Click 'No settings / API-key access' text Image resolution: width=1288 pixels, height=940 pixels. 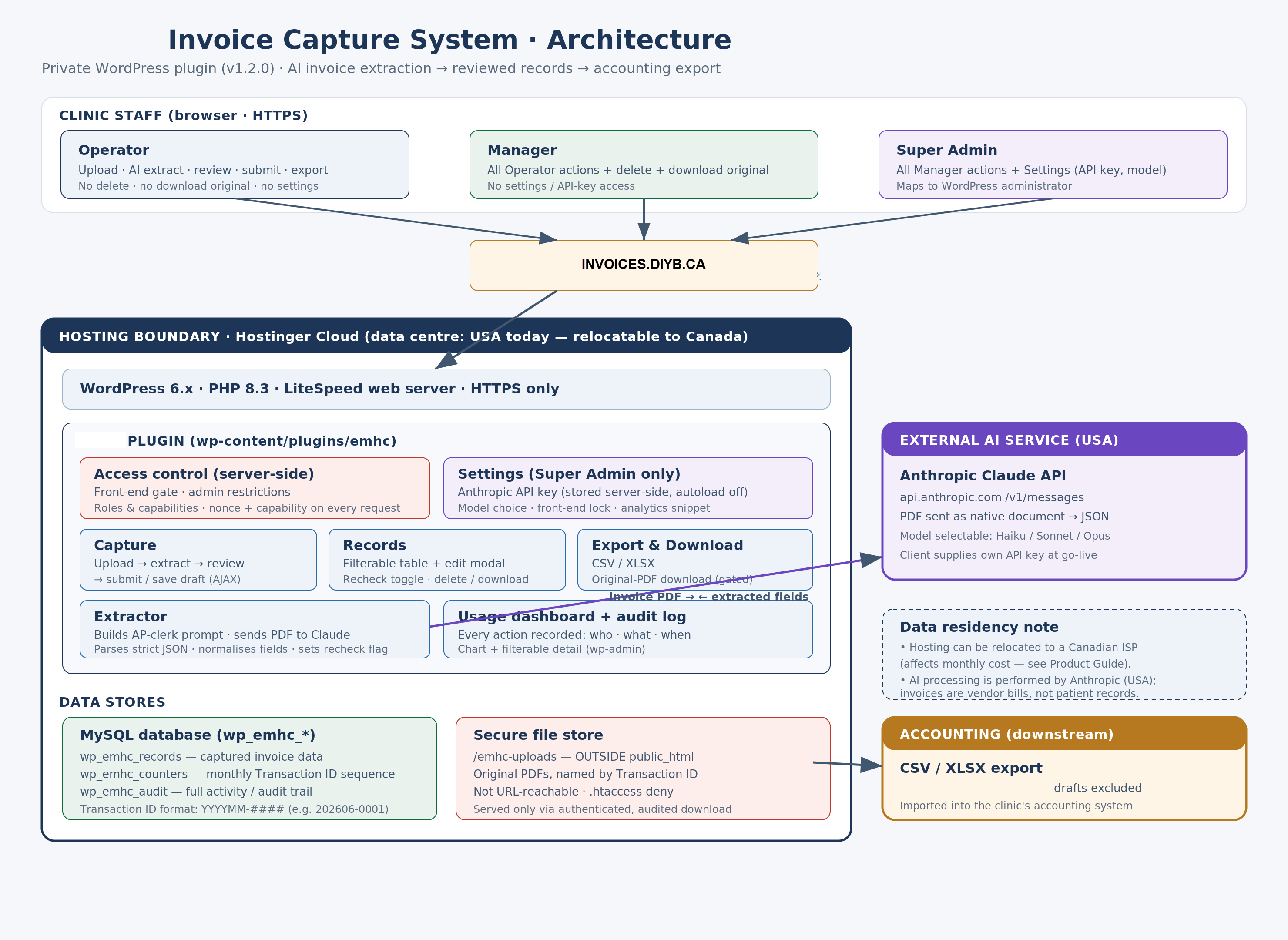[561, 186]
